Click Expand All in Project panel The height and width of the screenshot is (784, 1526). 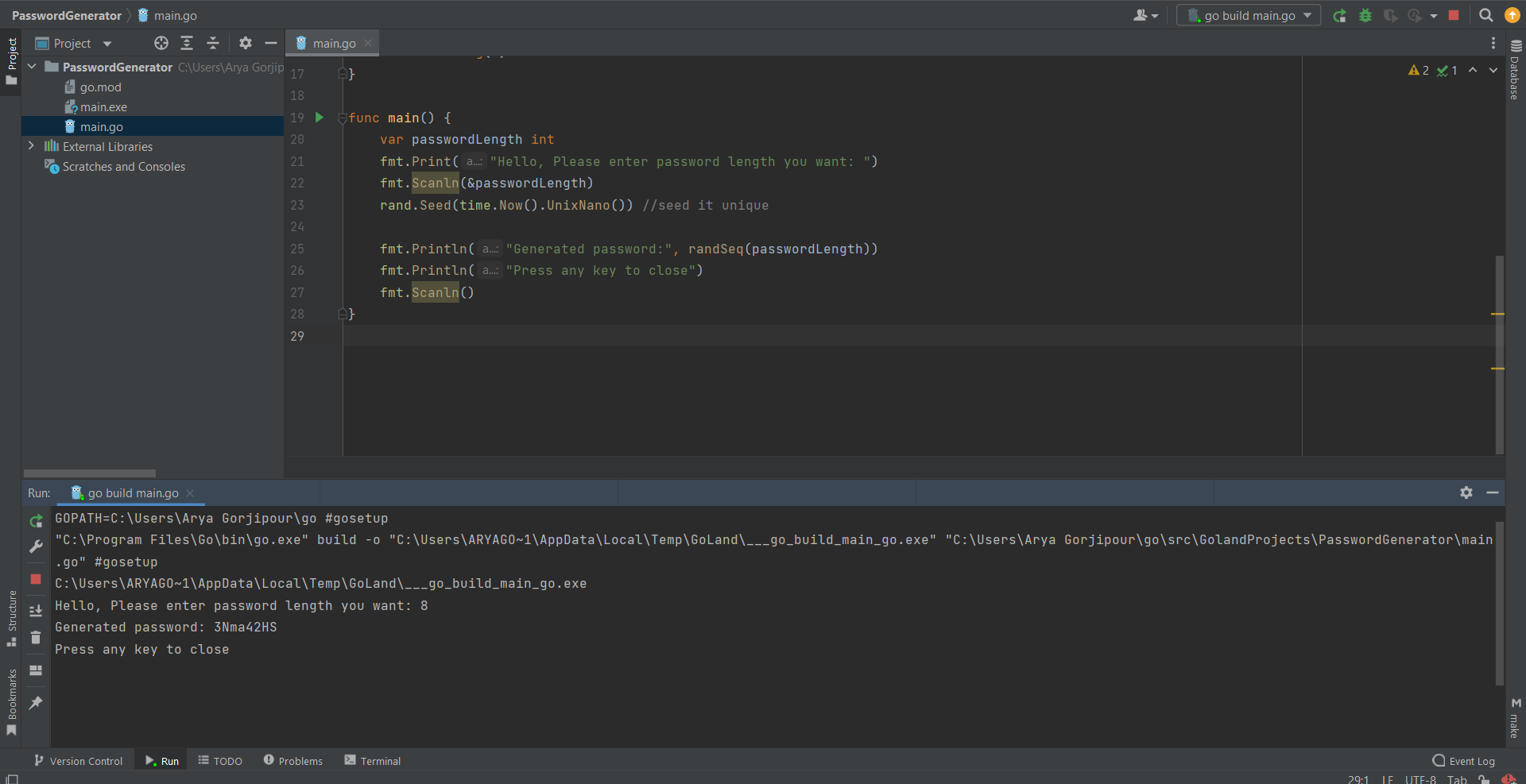pyautogui.click(x=187, y=43)
